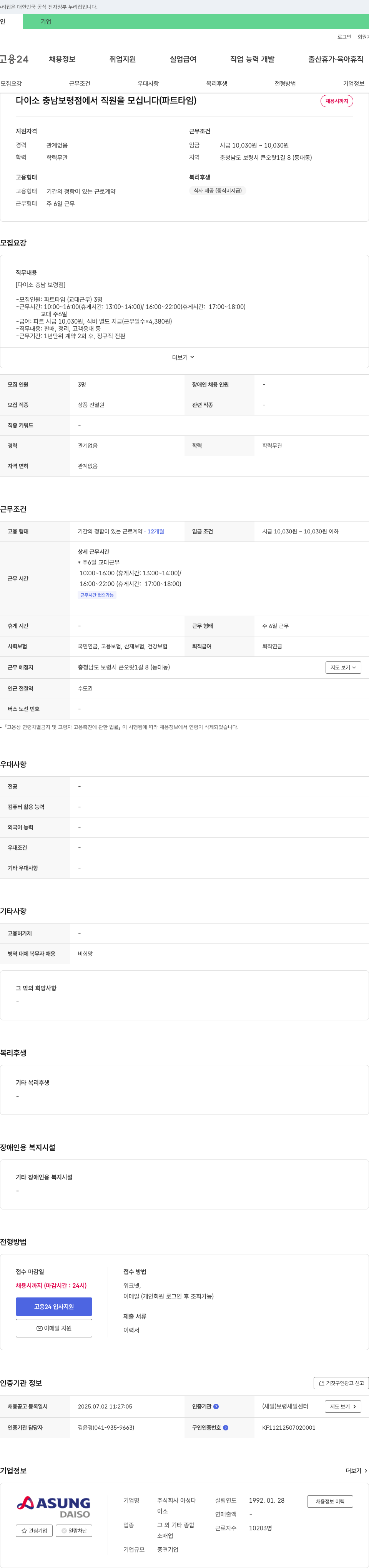Open 지도 보기 for 보령새일센터
The height and width of the screenshot is (1568, 369).
(x=343, y=1407)
